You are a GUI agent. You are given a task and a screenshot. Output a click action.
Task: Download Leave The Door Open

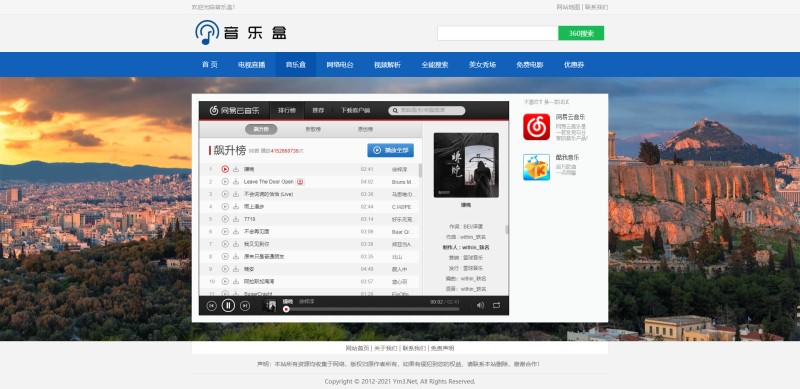(236, 182)
